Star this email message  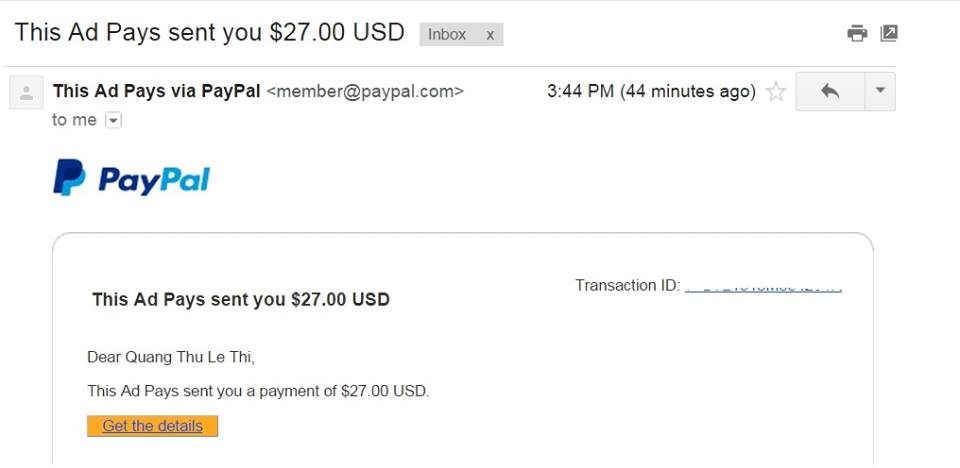click(x=775, y=92)
